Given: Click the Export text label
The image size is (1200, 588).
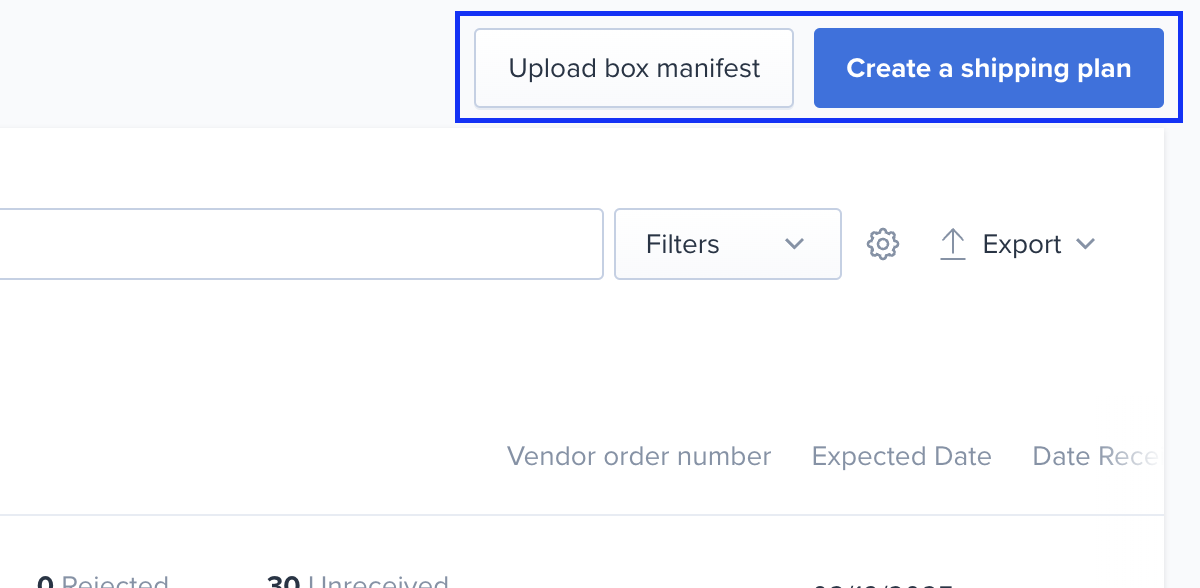Looking at the screenshot, I should coord(1022,244).
